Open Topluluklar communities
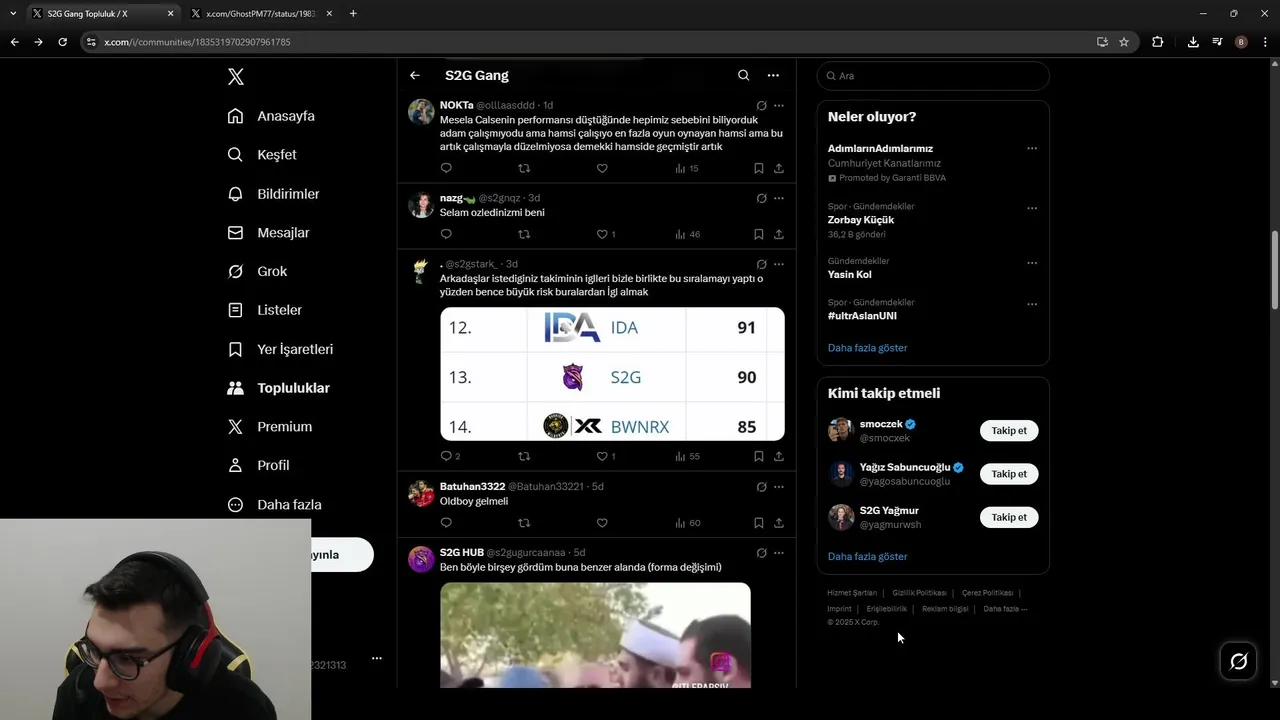Viewport: 1280px width, 720px height. coord(278,388)
